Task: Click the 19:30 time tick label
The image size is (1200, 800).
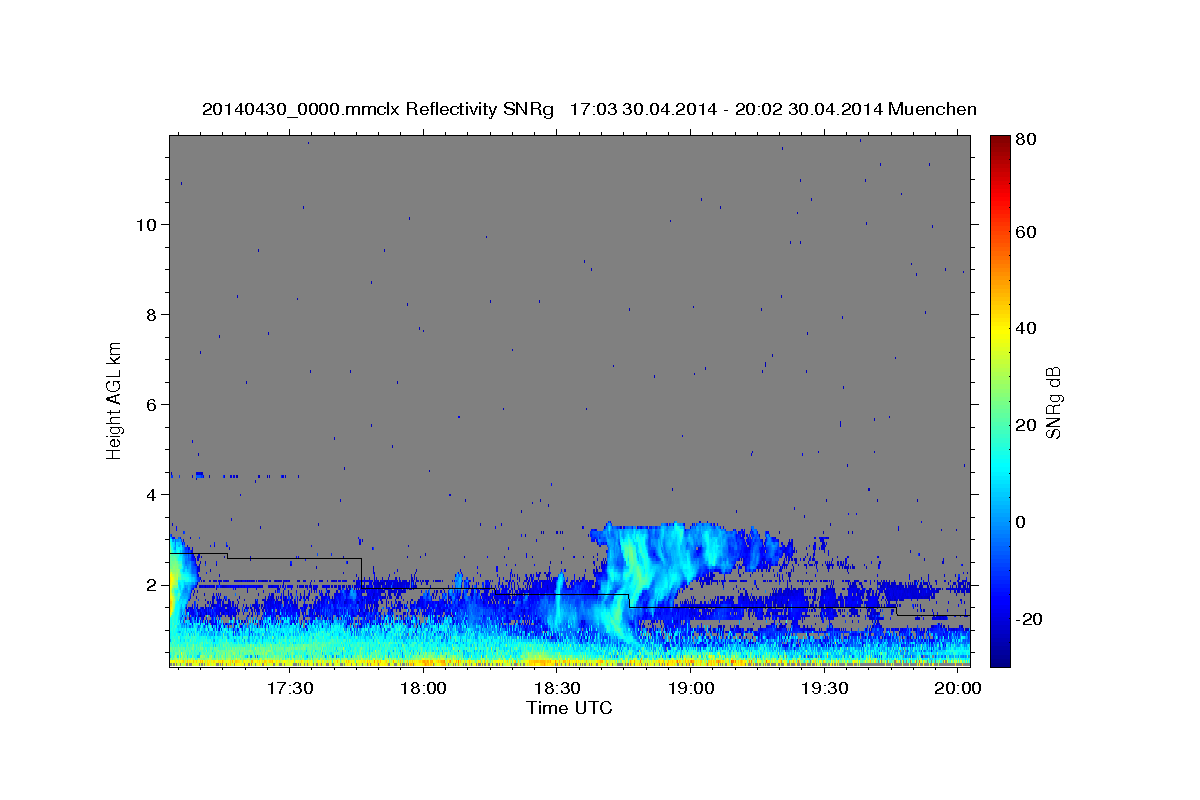Action: pos(825,689)
